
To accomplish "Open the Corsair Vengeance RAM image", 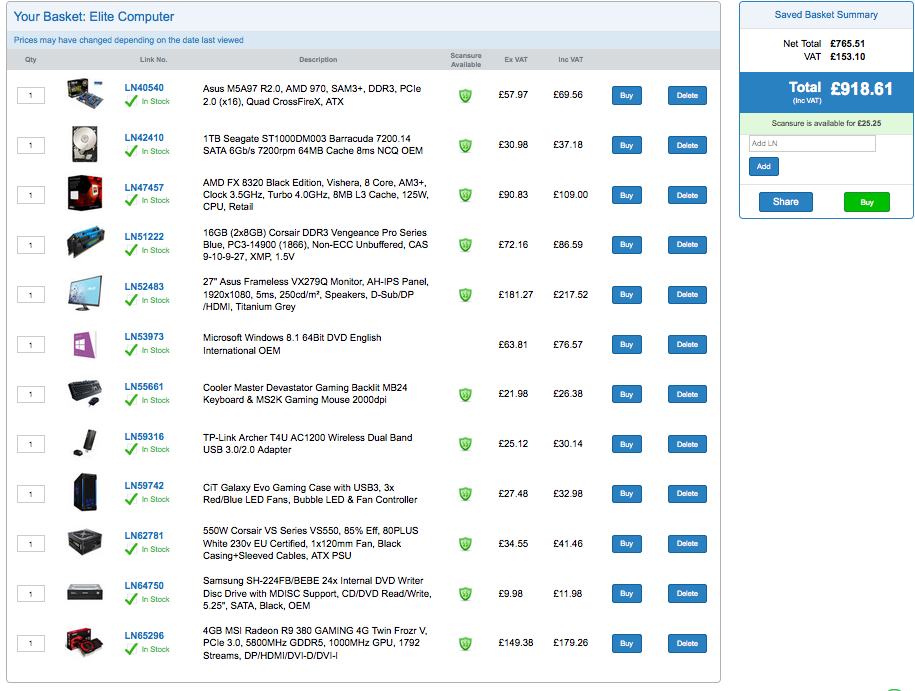I will point(85,243).
